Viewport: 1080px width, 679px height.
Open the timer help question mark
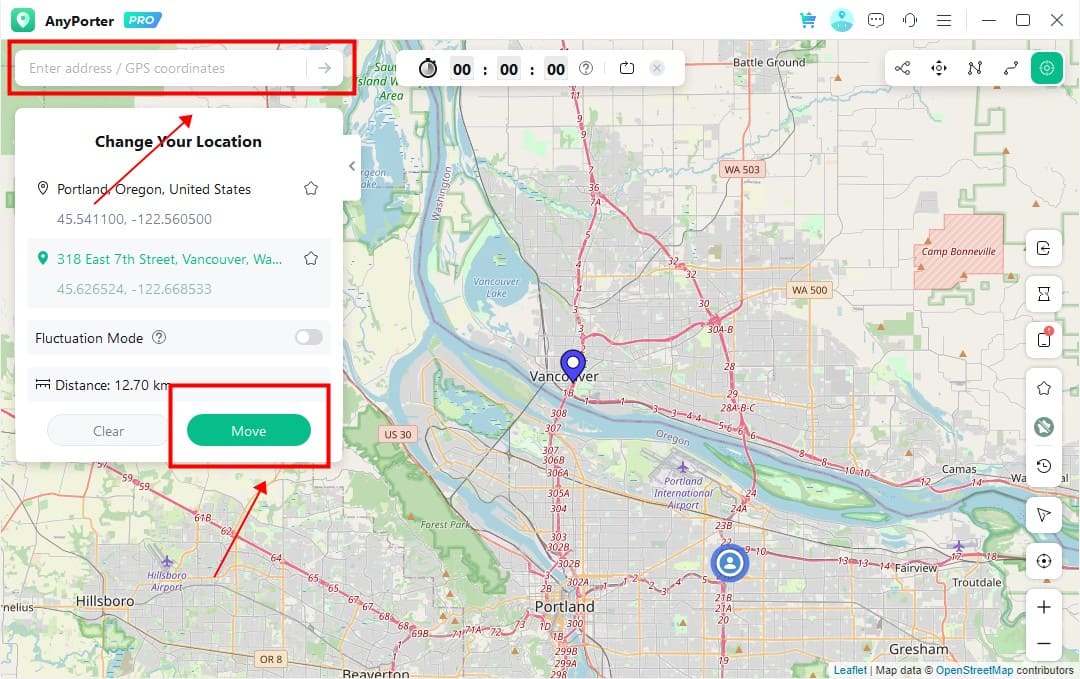(x=586, y=68)
